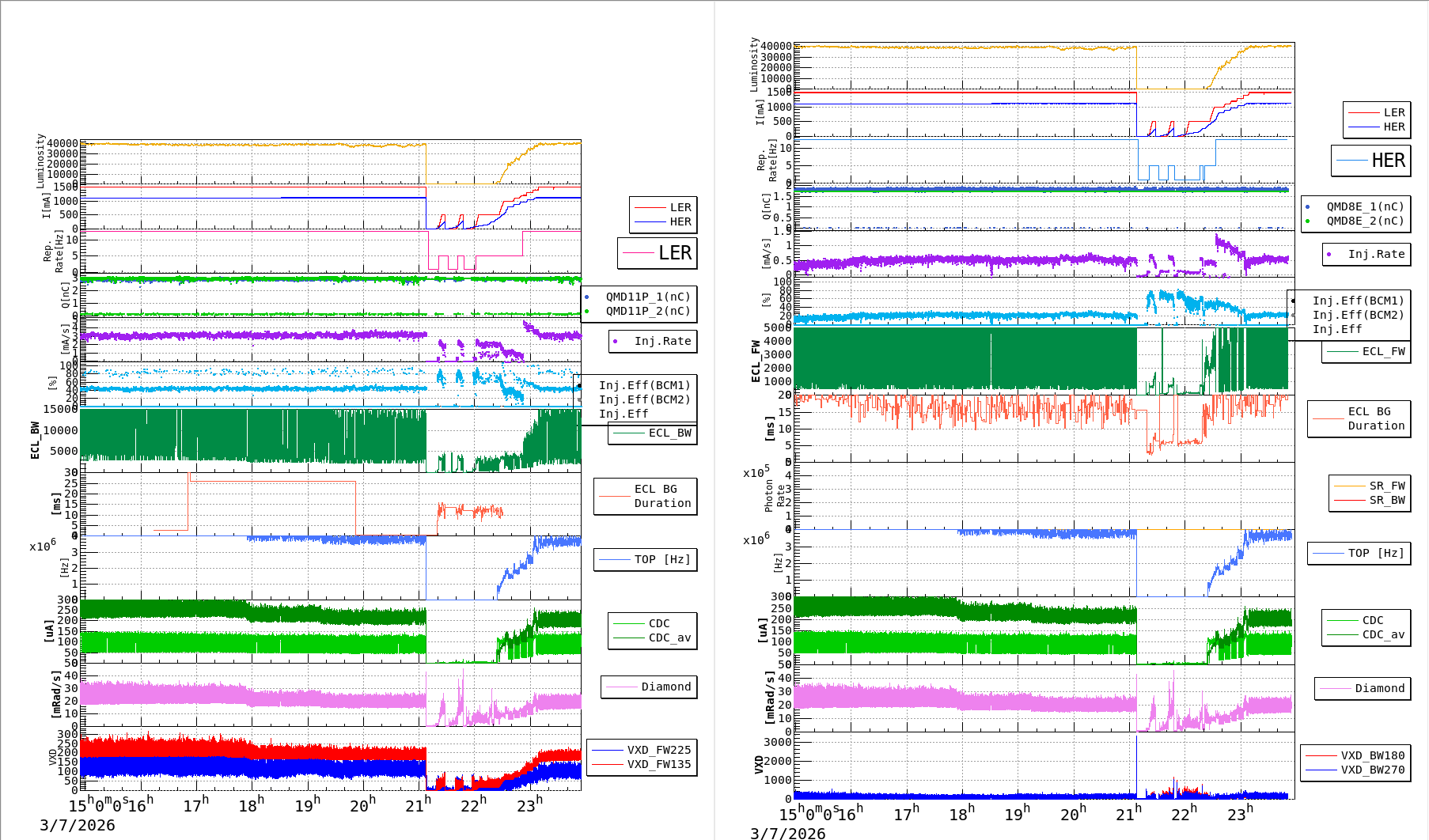The height and width of the screenshot is (840, 1429).
Task: Click the QMD11P_2(nC) green legend marker
Action: (586, 312)
